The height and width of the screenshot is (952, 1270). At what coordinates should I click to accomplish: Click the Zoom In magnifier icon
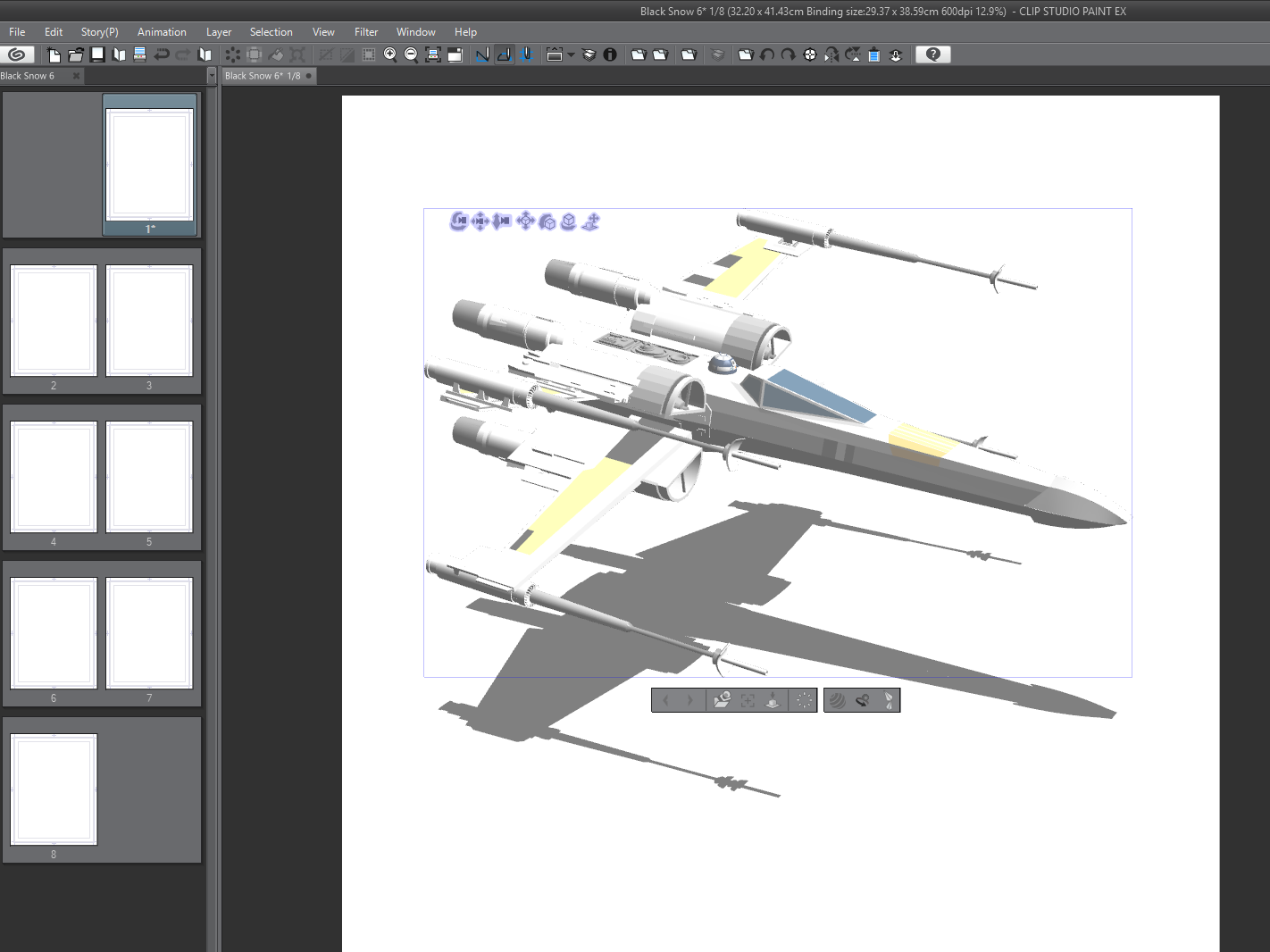pos(390,54)
